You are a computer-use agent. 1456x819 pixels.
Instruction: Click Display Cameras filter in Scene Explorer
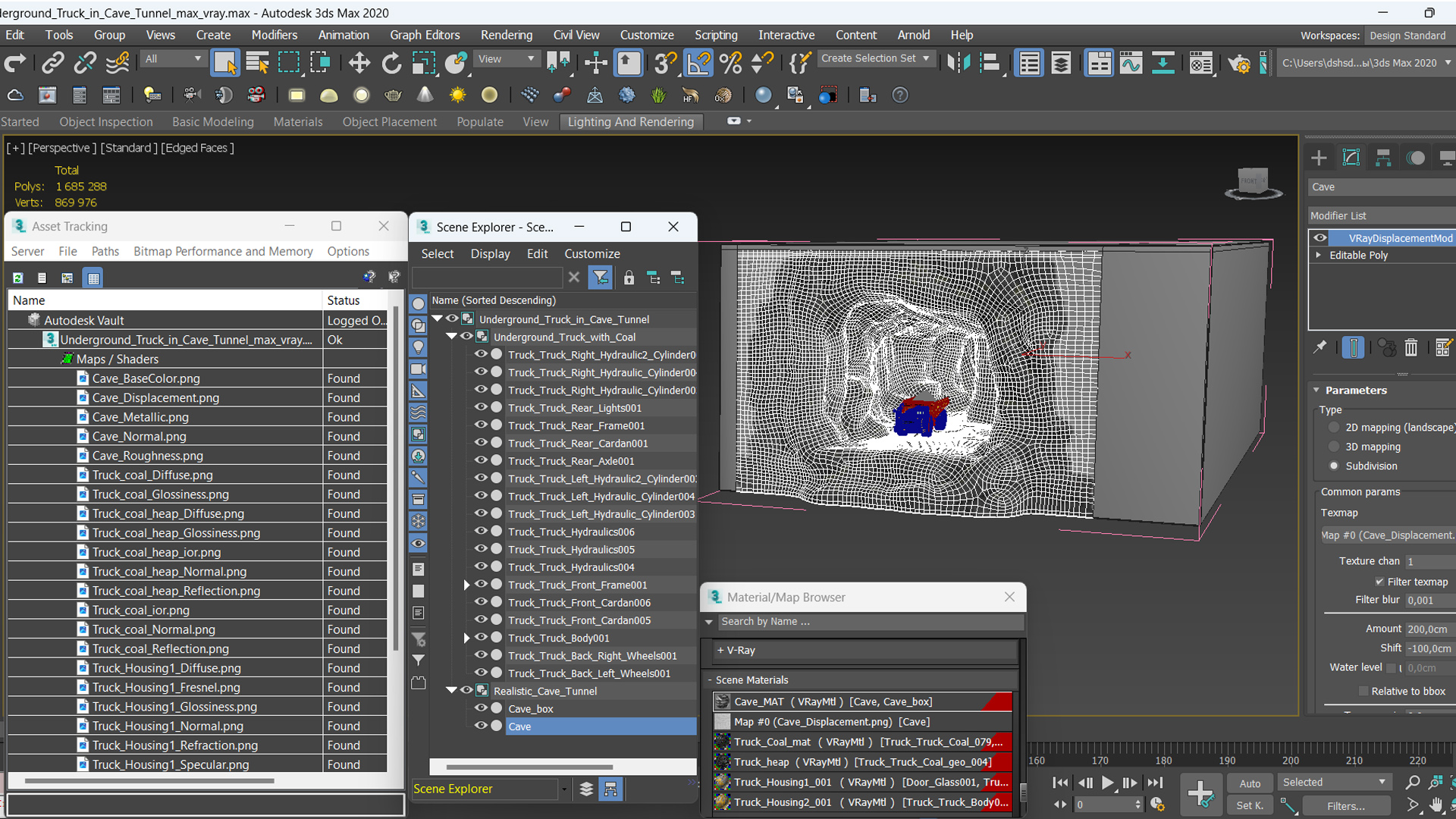418,369
